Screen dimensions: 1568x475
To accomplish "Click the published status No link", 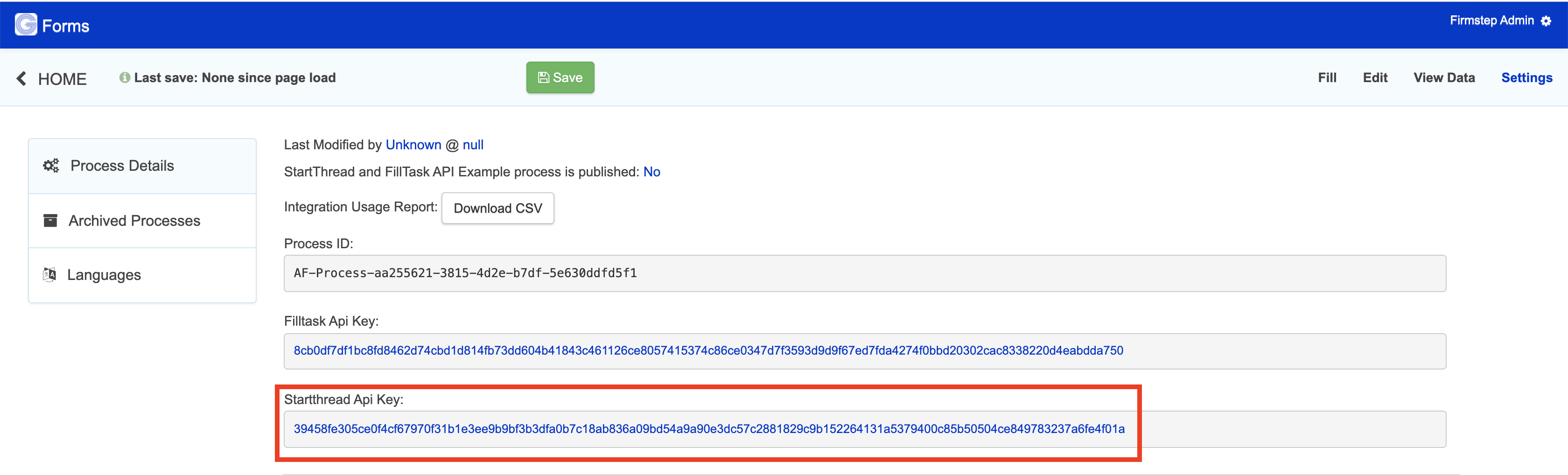I will point(651,172).
